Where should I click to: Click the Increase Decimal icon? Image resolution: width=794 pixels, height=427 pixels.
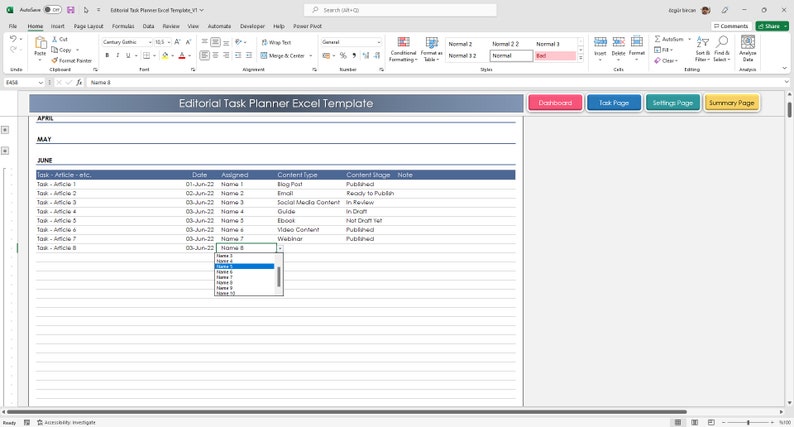(366, 56)
